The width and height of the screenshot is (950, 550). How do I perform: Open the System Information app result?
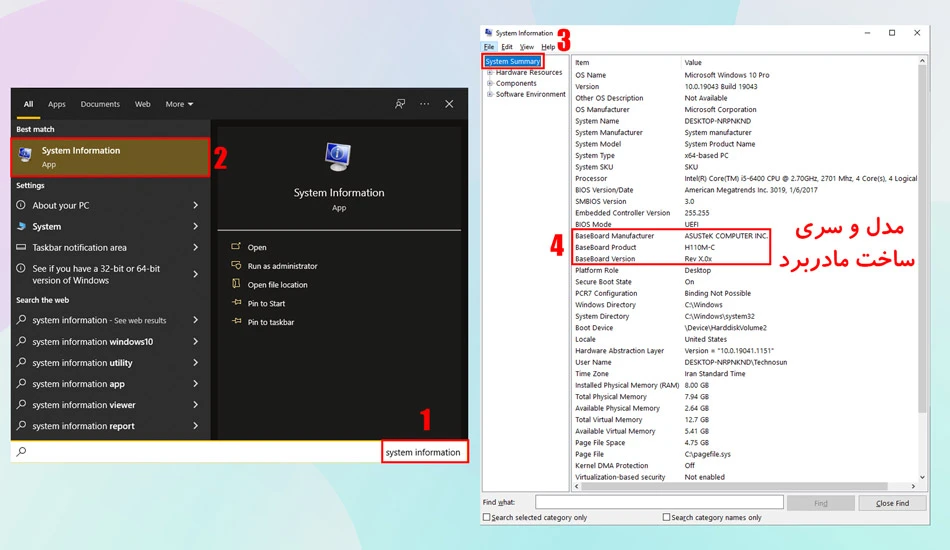coord(110,157)
